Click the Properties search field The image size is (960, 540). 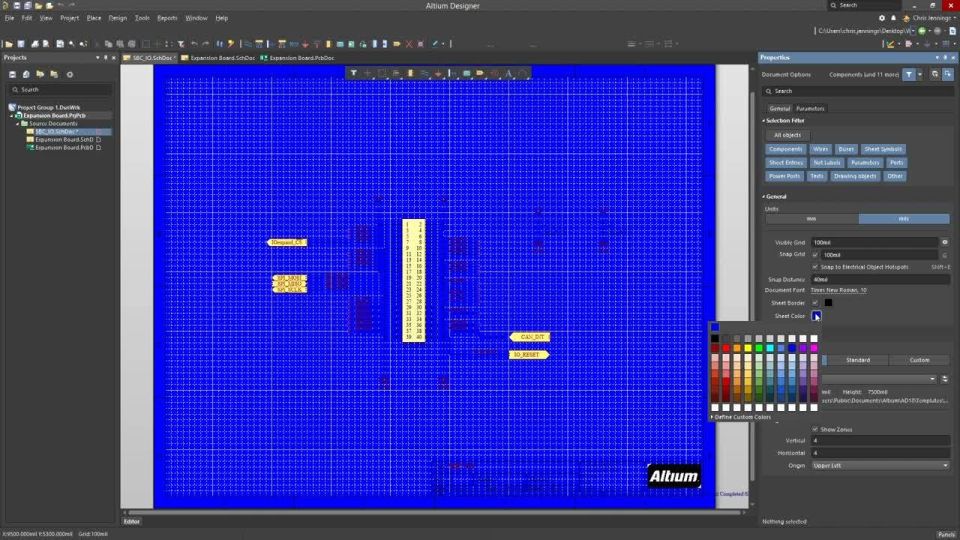tap(858, 91)
